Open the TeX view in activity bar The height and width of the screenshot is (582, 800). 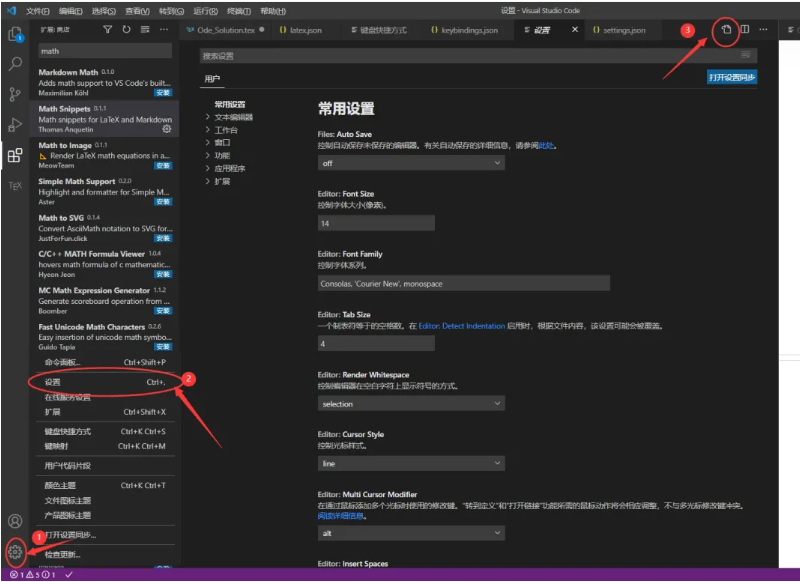pos(15,186)
